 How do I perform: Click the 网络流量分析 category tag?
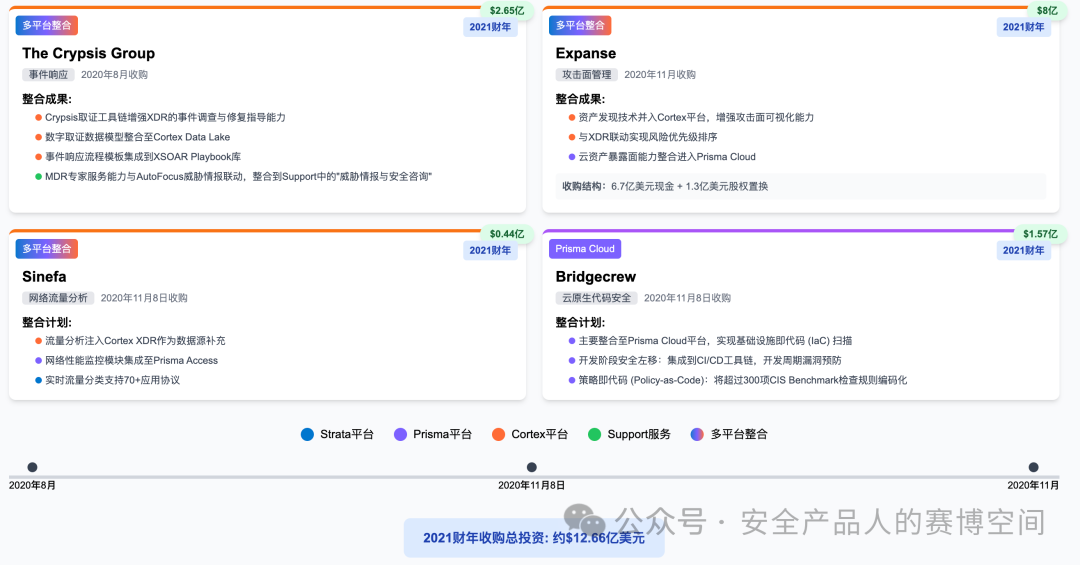point(58,298)
